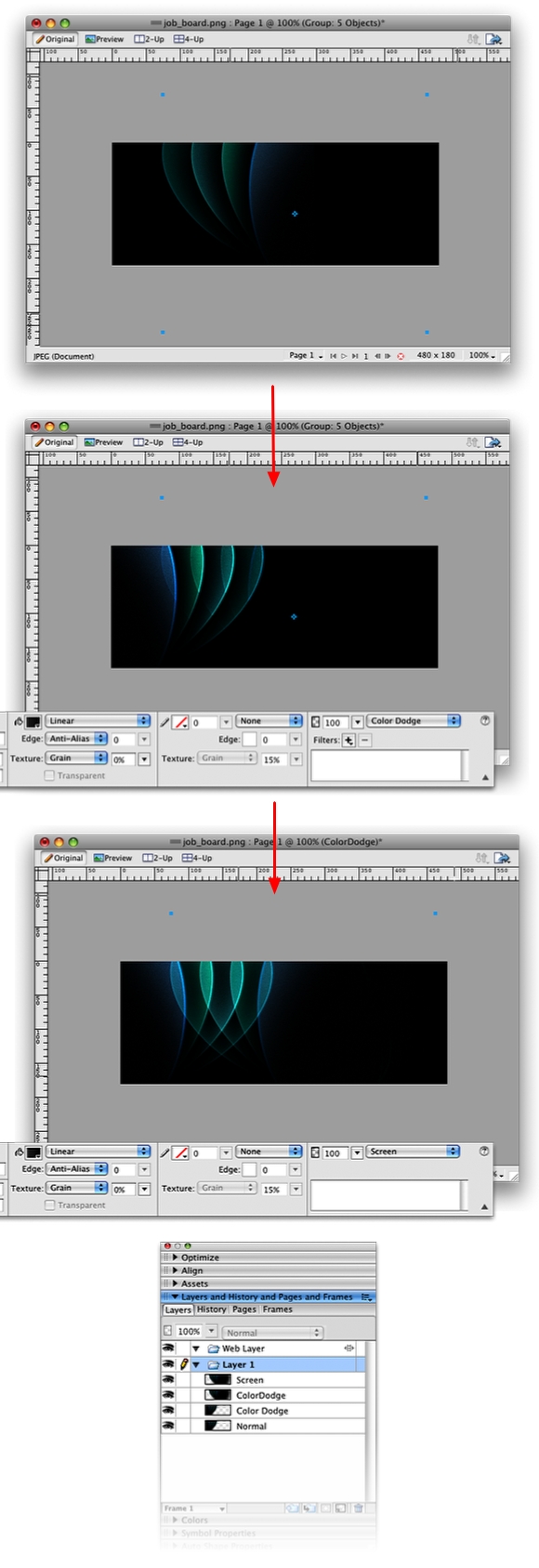Image resolution: width=539 pixels, height=1568 pixels.
Task: Click pencil stroke icon in Screen properties panel
Action: 165,1152
